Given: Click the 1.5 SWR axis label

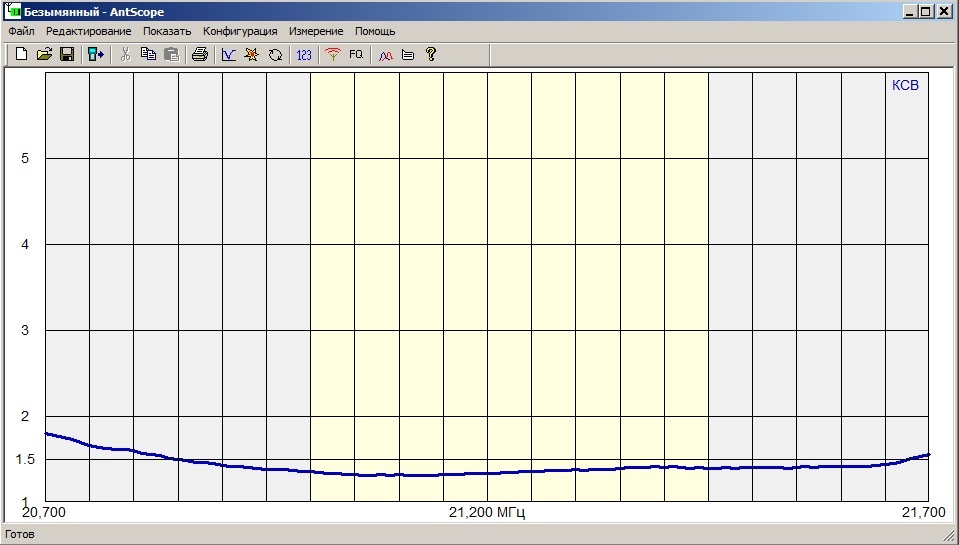Looking at the screenshot, I should point(25,459).
